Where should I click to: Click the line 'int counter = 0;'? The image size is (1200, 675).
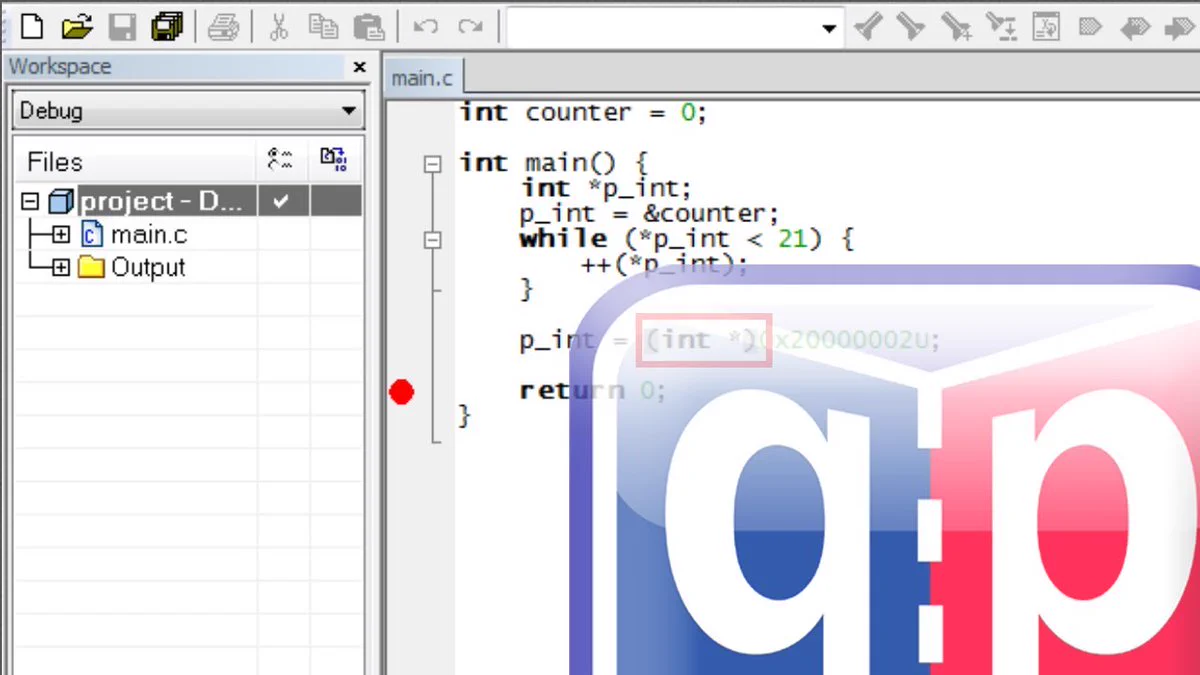(583, 113)
